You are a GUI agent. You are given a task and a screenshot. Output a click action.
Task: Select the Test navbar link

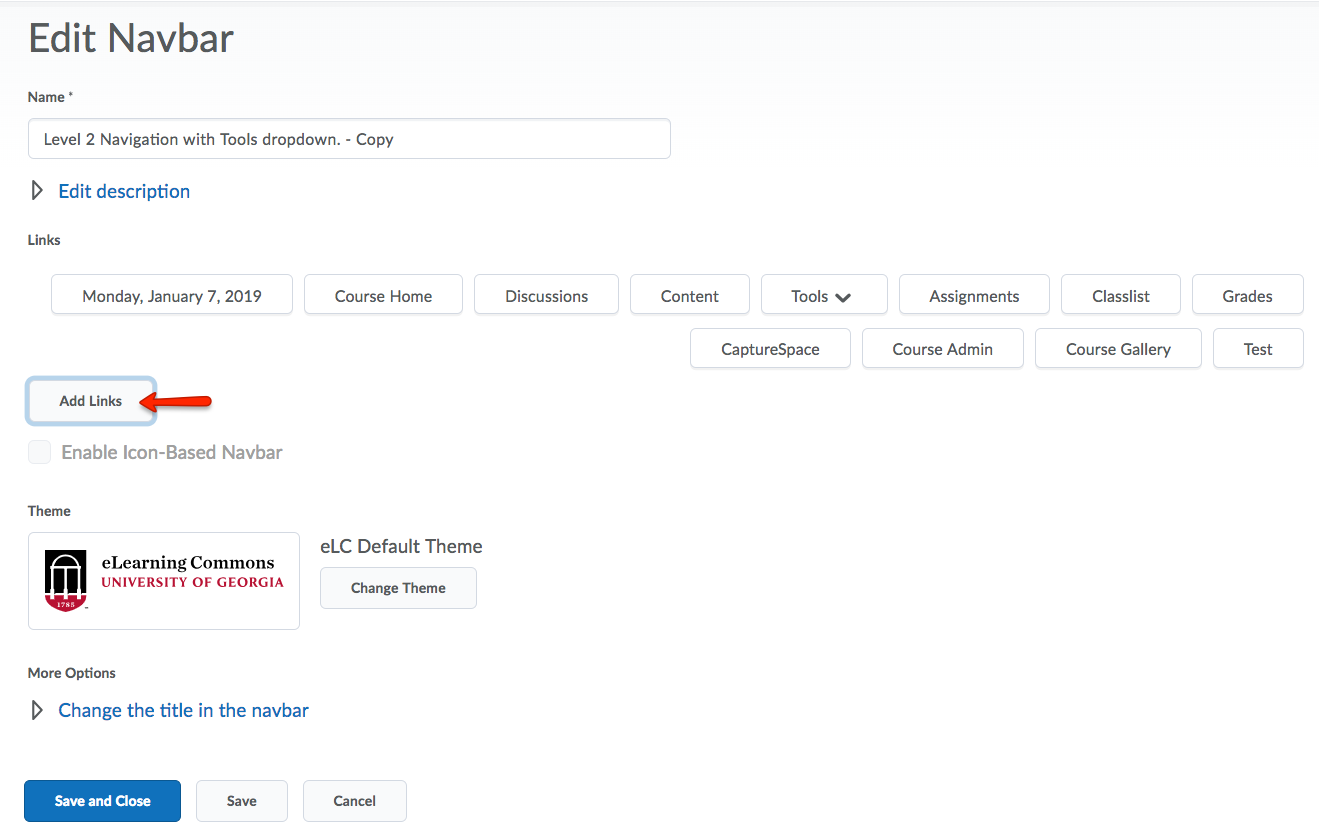(1258, 349)
